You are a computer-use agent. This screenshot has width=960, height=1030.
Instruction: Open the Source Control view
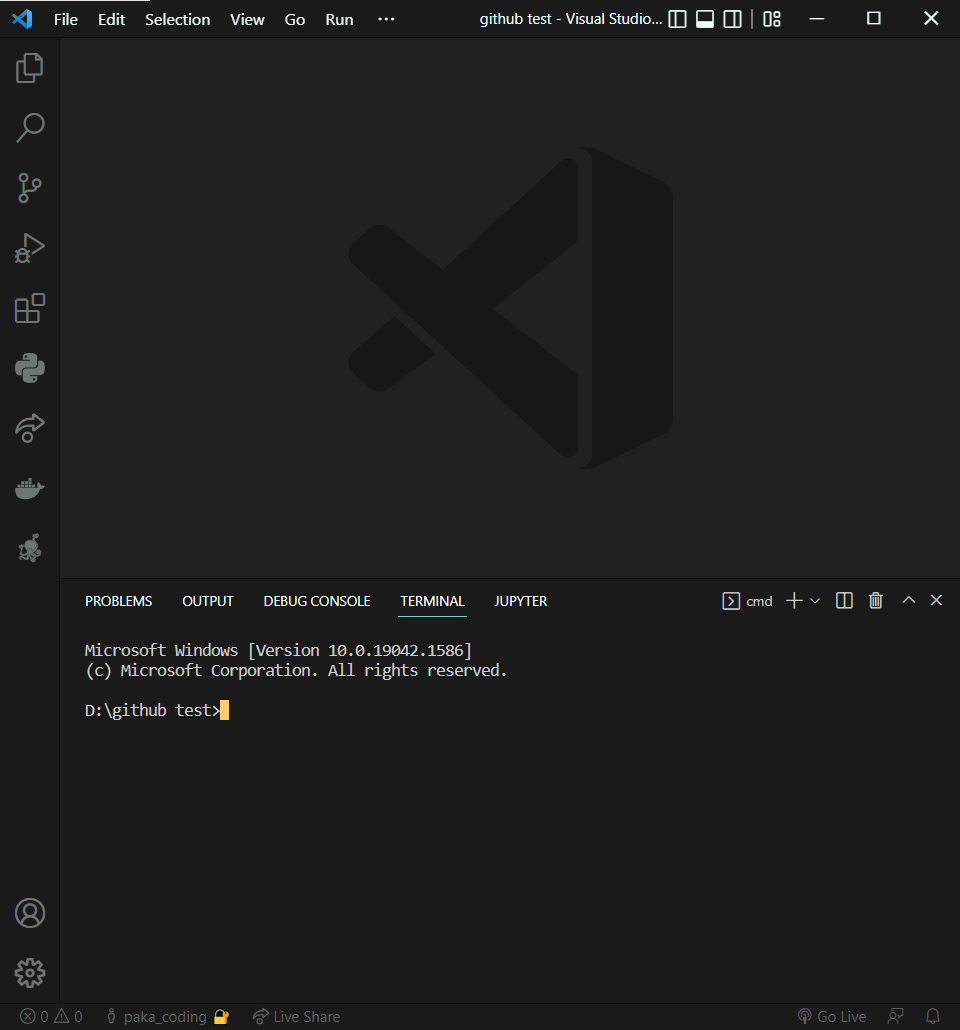coord(30,188)
